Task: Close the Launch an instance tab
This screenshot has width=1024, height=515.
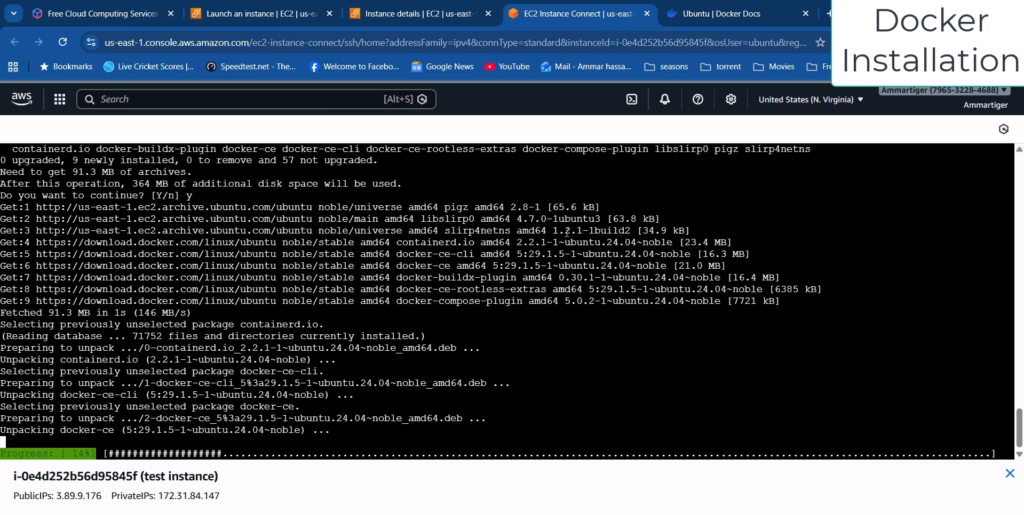Action: (x=329, y=14)
